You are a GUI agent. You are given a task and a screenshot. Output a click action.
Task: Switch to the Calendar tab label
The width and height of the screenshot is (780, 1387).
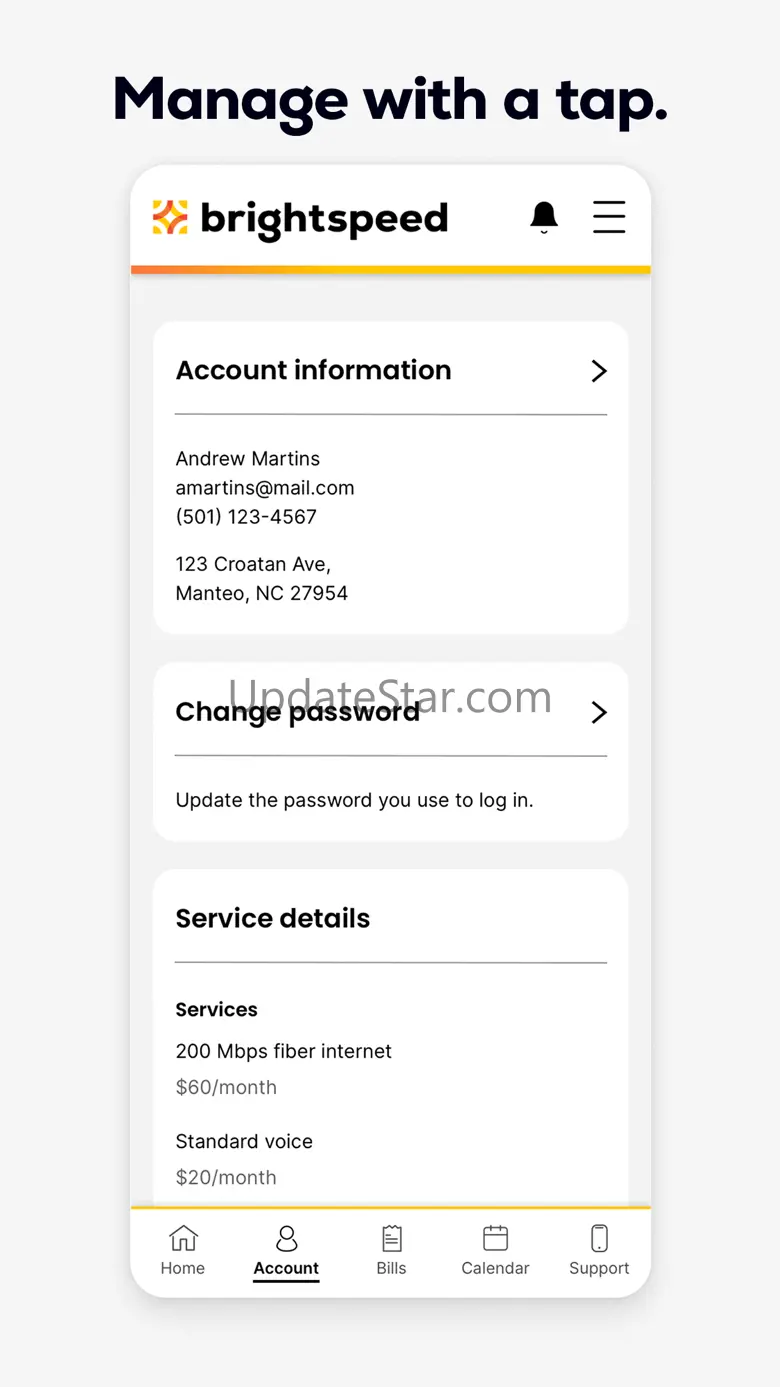click(x=495, y=1268)
